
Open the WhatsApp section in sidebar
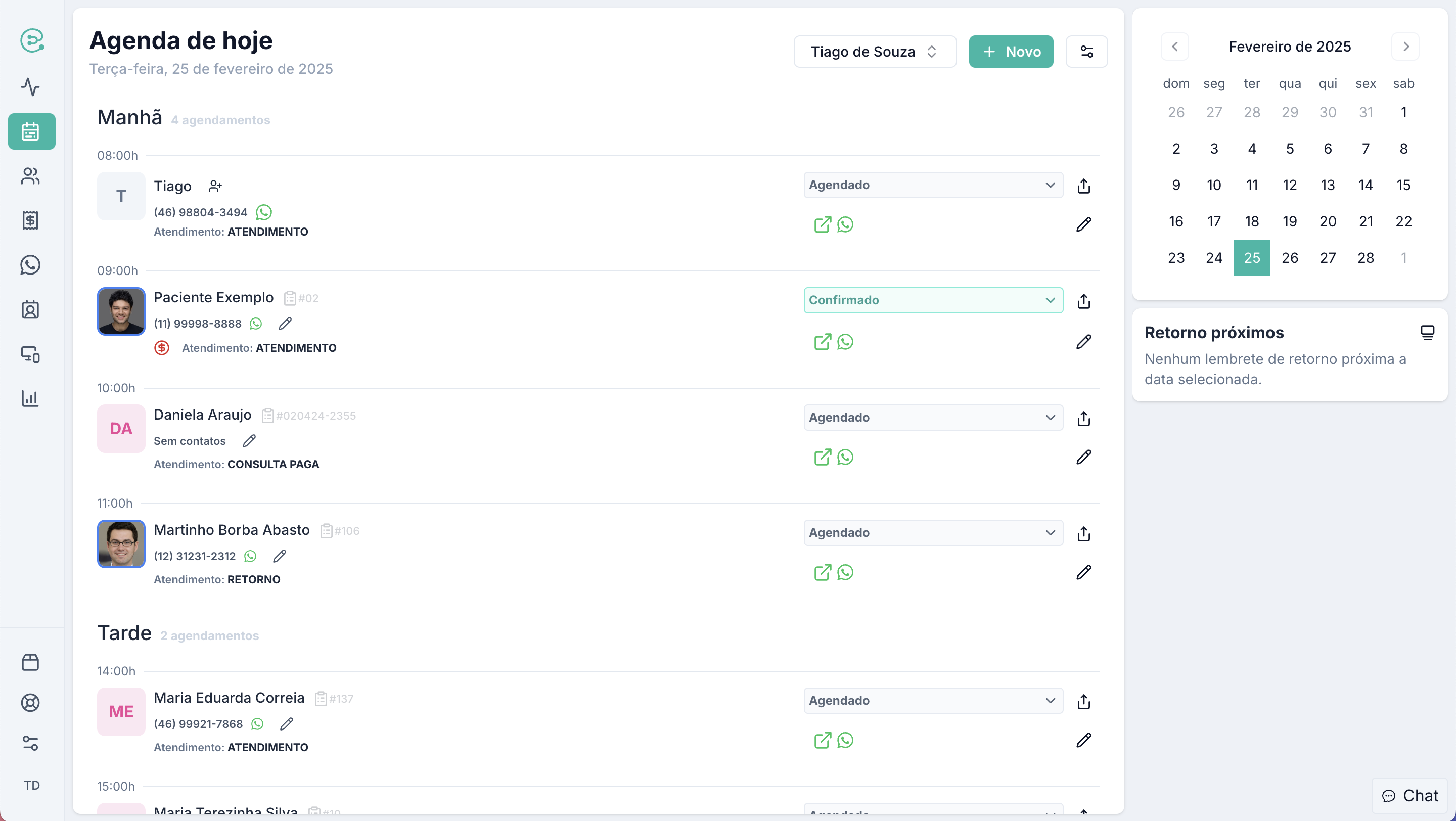[30, 265]
